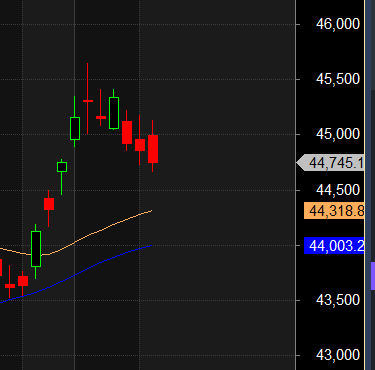Click the 43,000 price axis label
Viewport: 375px width, 370px height.
coord(338,355)
